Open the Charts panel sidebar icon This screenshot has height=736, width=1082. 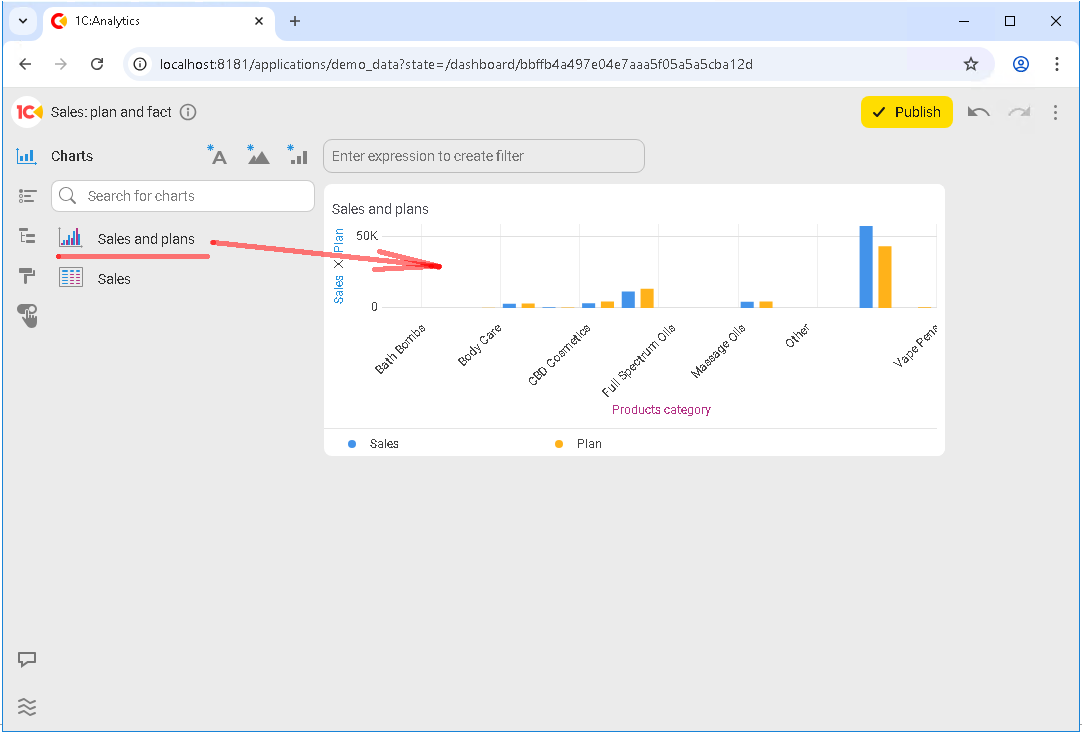(x=27, y=156)
